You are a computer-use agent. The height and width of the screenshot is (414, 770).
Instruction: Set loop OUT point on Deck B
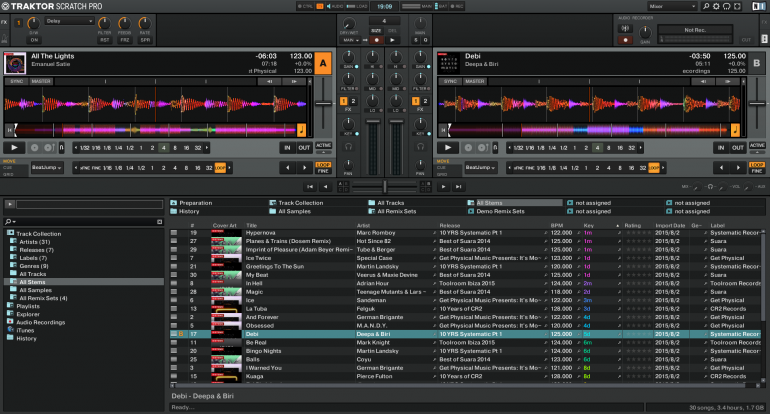738,147
